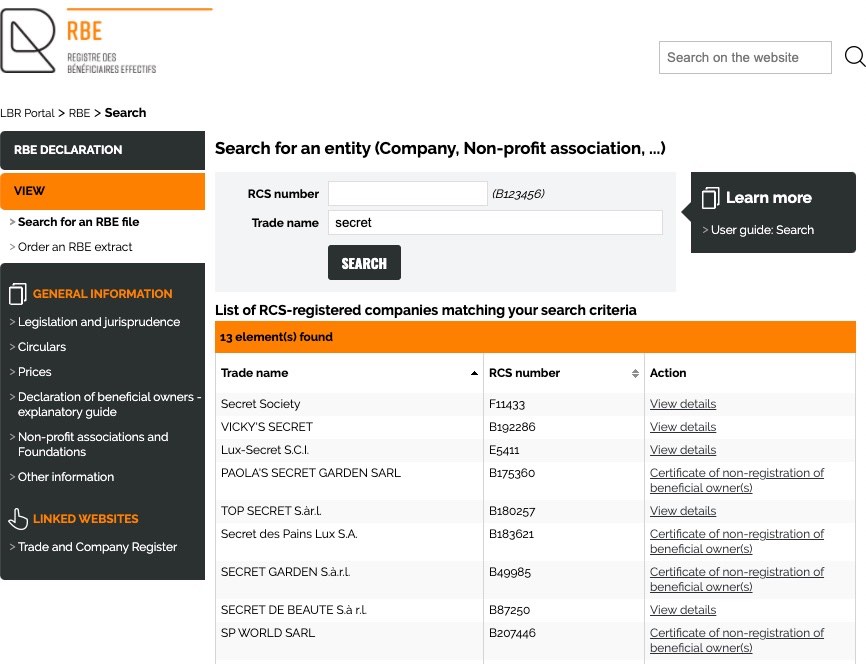Click the magnifying glass search icon
Image resolution: width=866 pixels, height=664 pixels.
tap(854, 57)
